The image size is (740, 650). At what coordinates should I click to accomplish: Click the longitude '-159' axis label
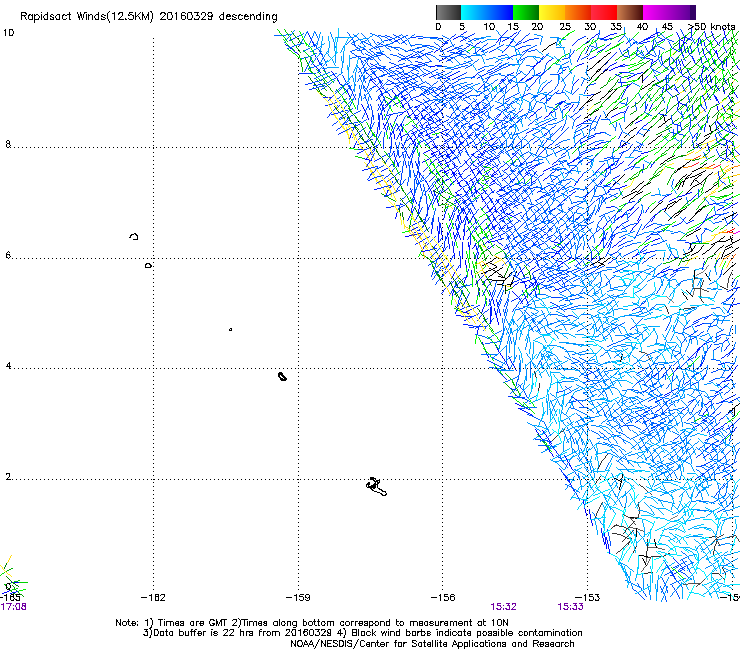click(298, 598)
